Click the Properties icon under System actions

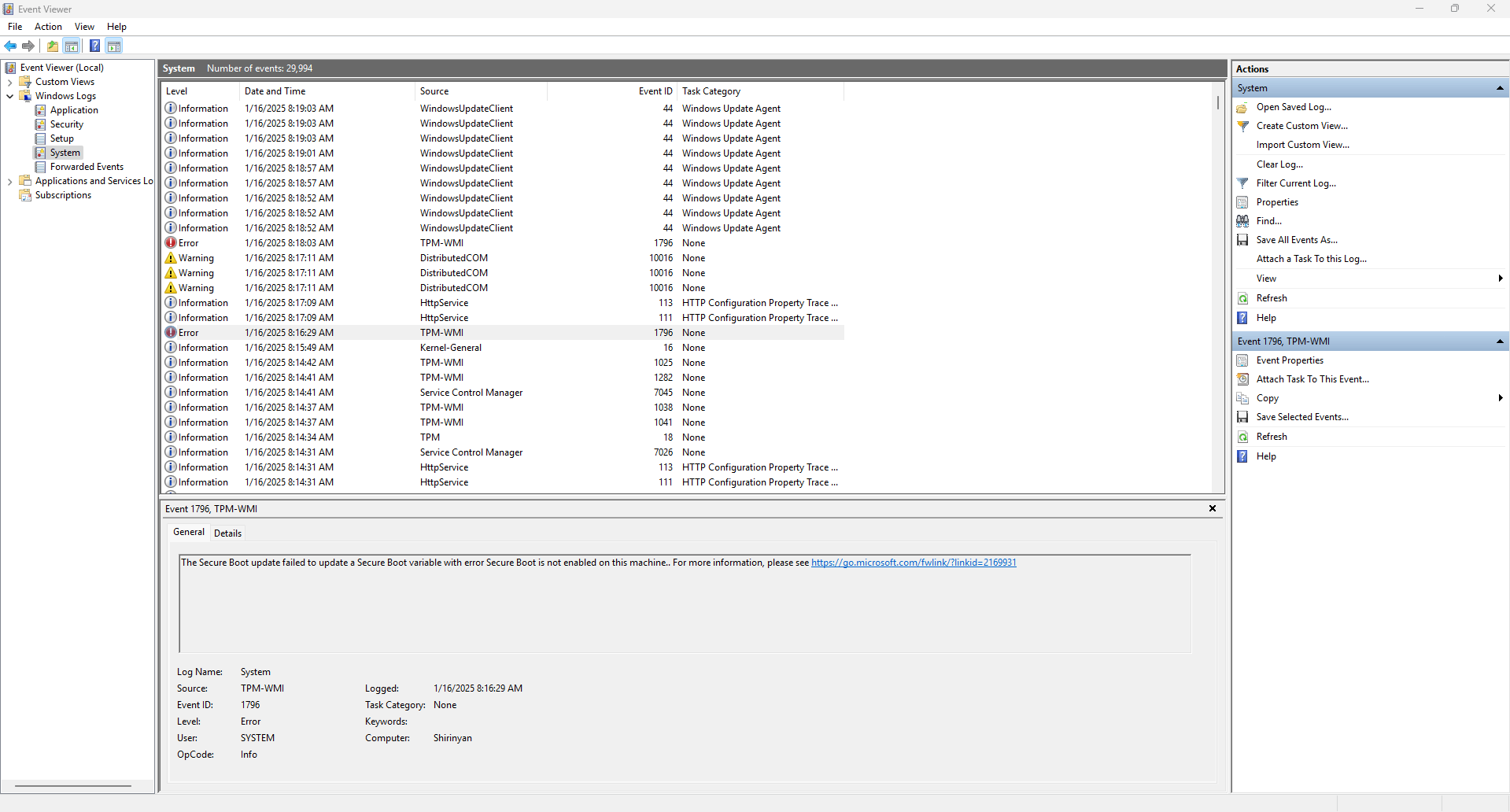click(x=1242, y=202)
